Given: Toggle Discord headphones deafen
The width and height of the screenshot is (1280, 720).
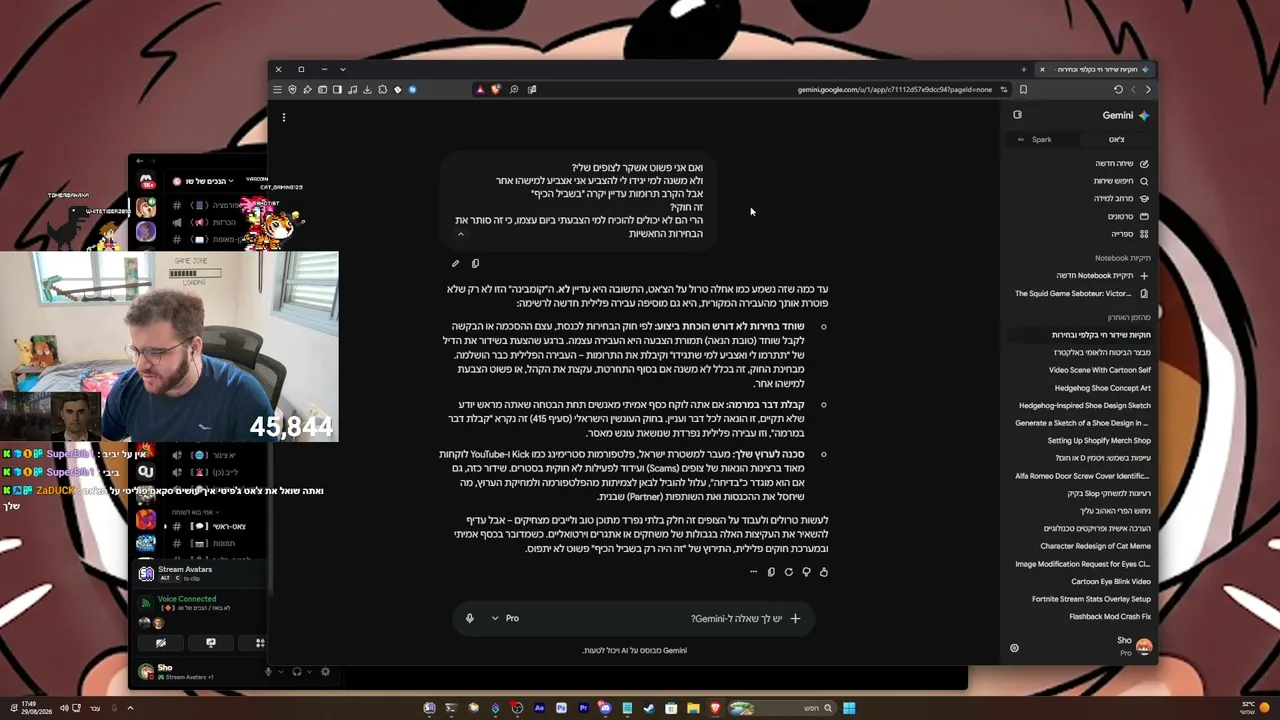Looking at the screenshot, I should [296, 671].
